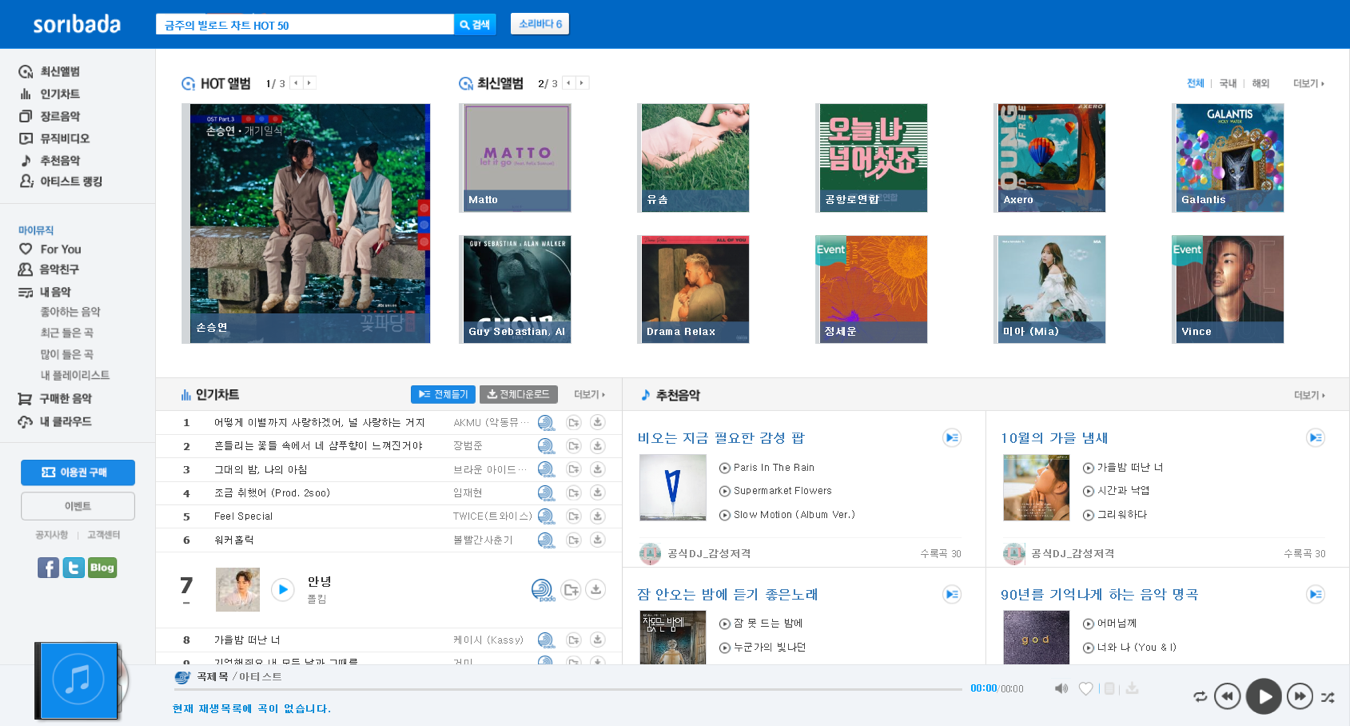Download chart song 조금 취했어
The width and height of the screenshot is (1350, 726).
(598, 493)
